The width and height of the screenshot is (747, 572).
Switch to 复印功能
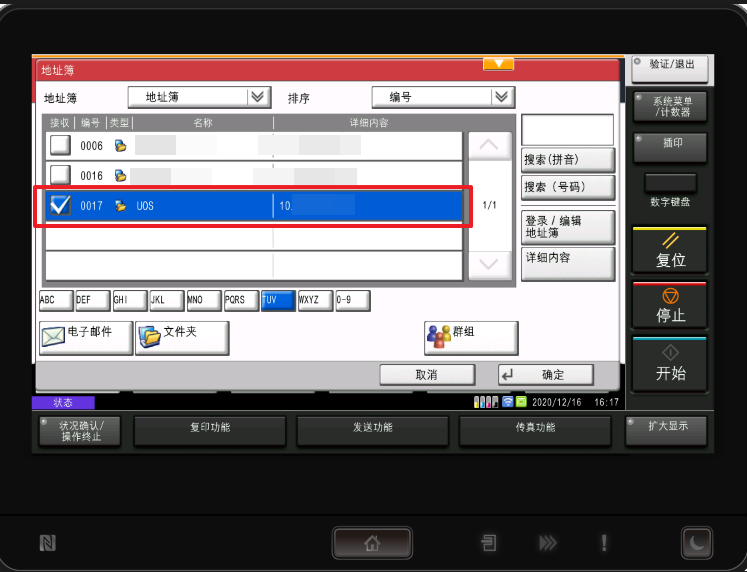click(x=210, y=431)
